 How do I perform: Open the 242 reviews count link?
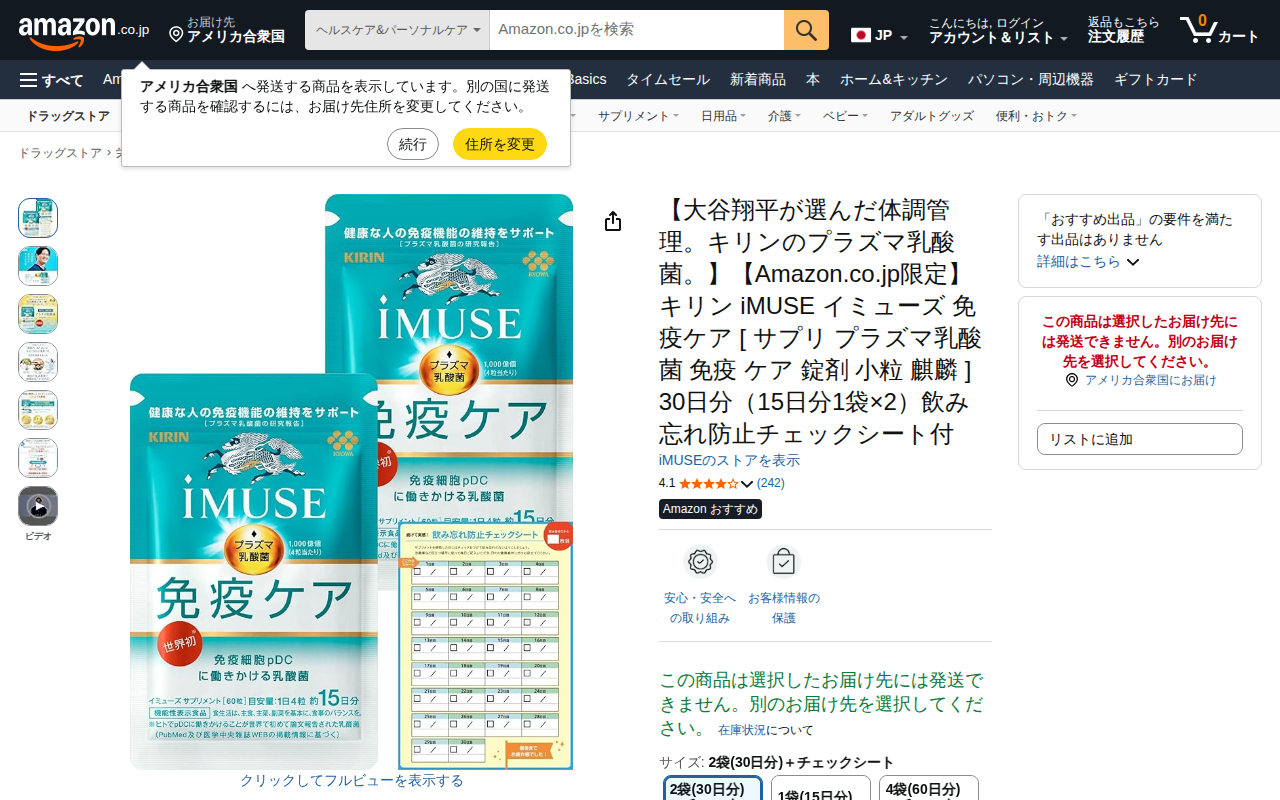(x=771, y=483)
